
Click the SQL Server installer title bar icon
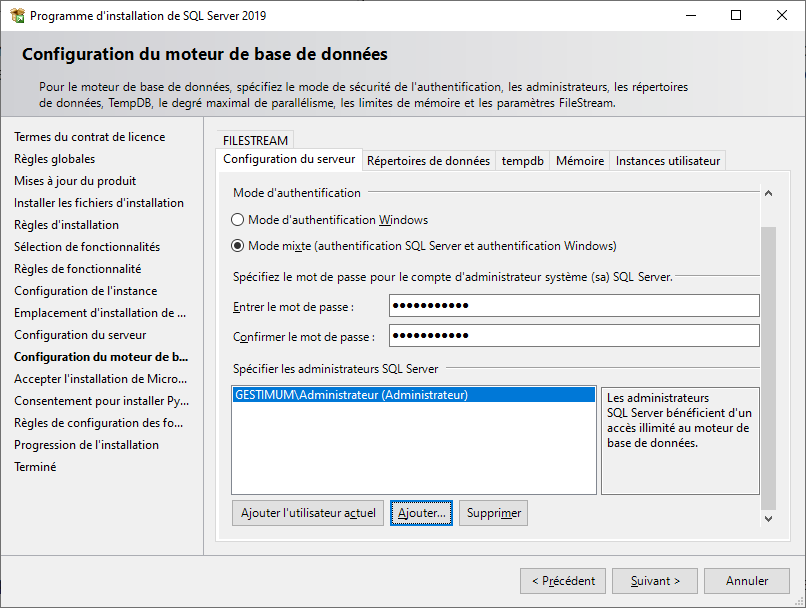point(17,15)
